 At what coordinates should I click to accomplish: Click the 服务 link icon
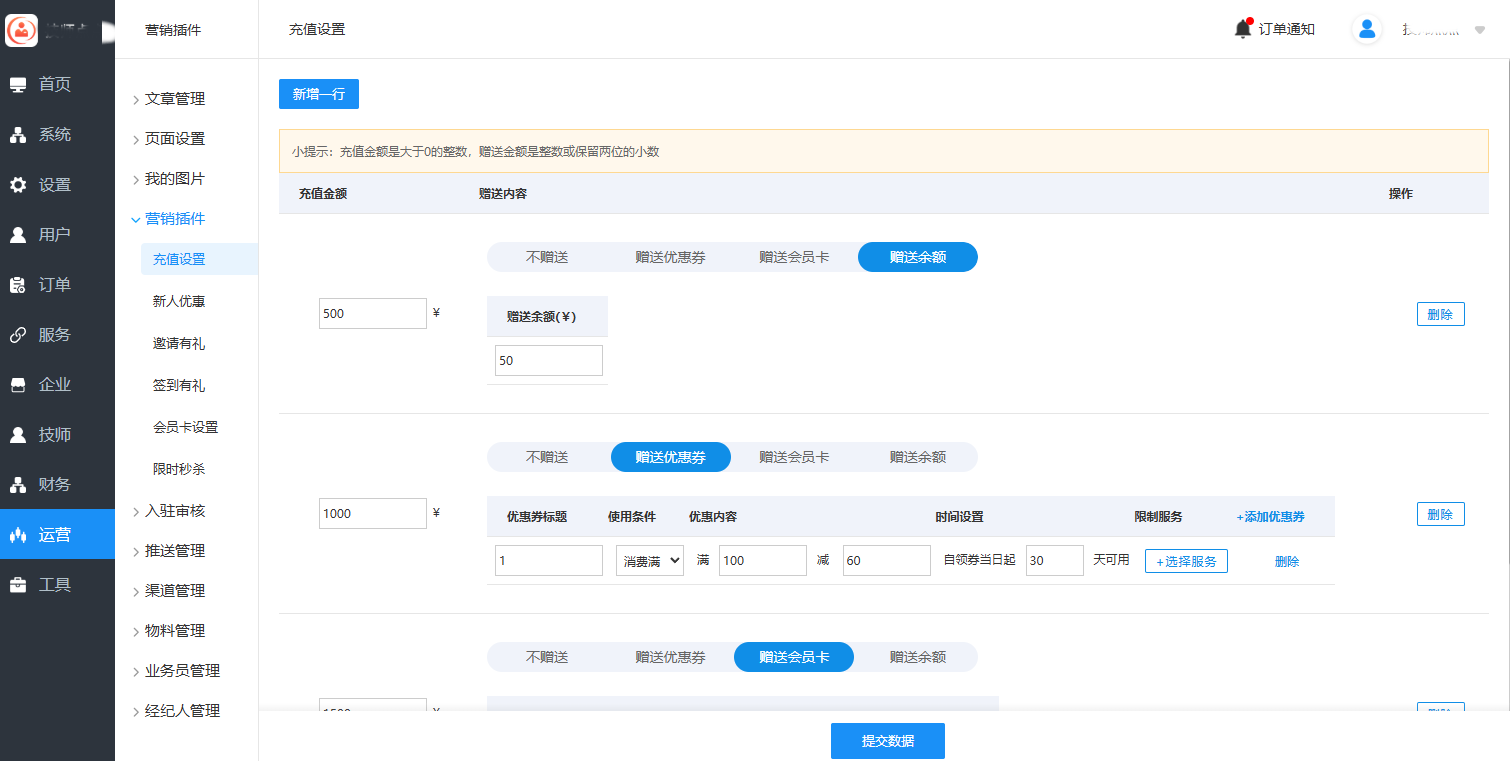pyautogui.click(x=18, y=335)
